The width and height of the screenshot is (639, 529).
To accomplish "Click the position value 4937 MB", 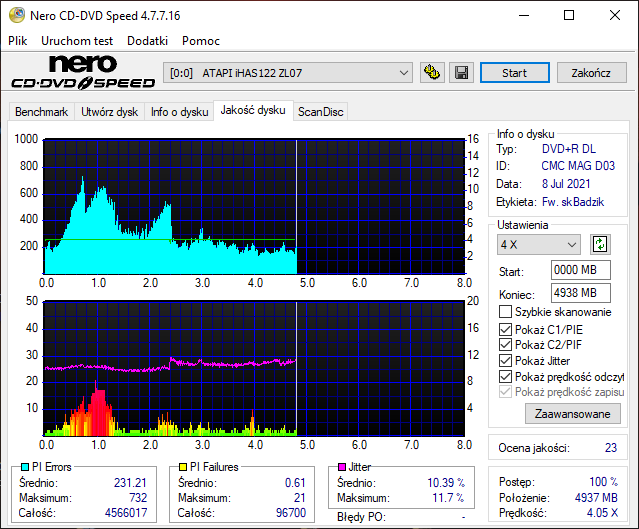I will (596, 498).
